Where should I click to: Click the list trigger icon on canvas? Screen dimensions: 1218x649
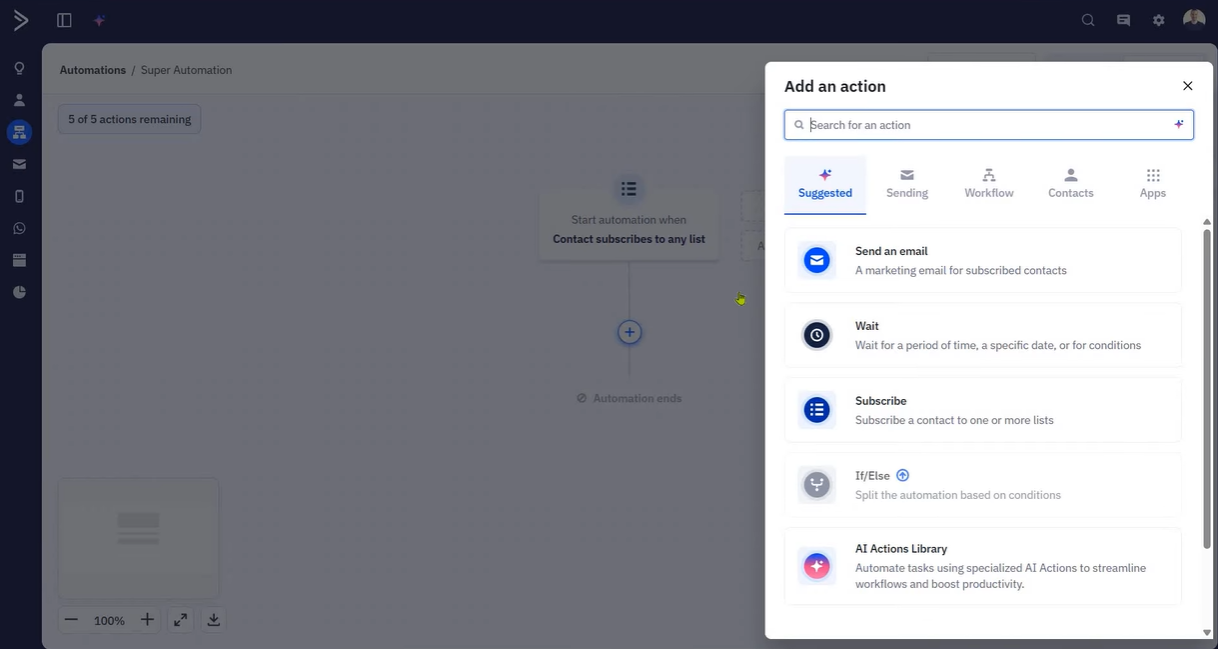628,188
